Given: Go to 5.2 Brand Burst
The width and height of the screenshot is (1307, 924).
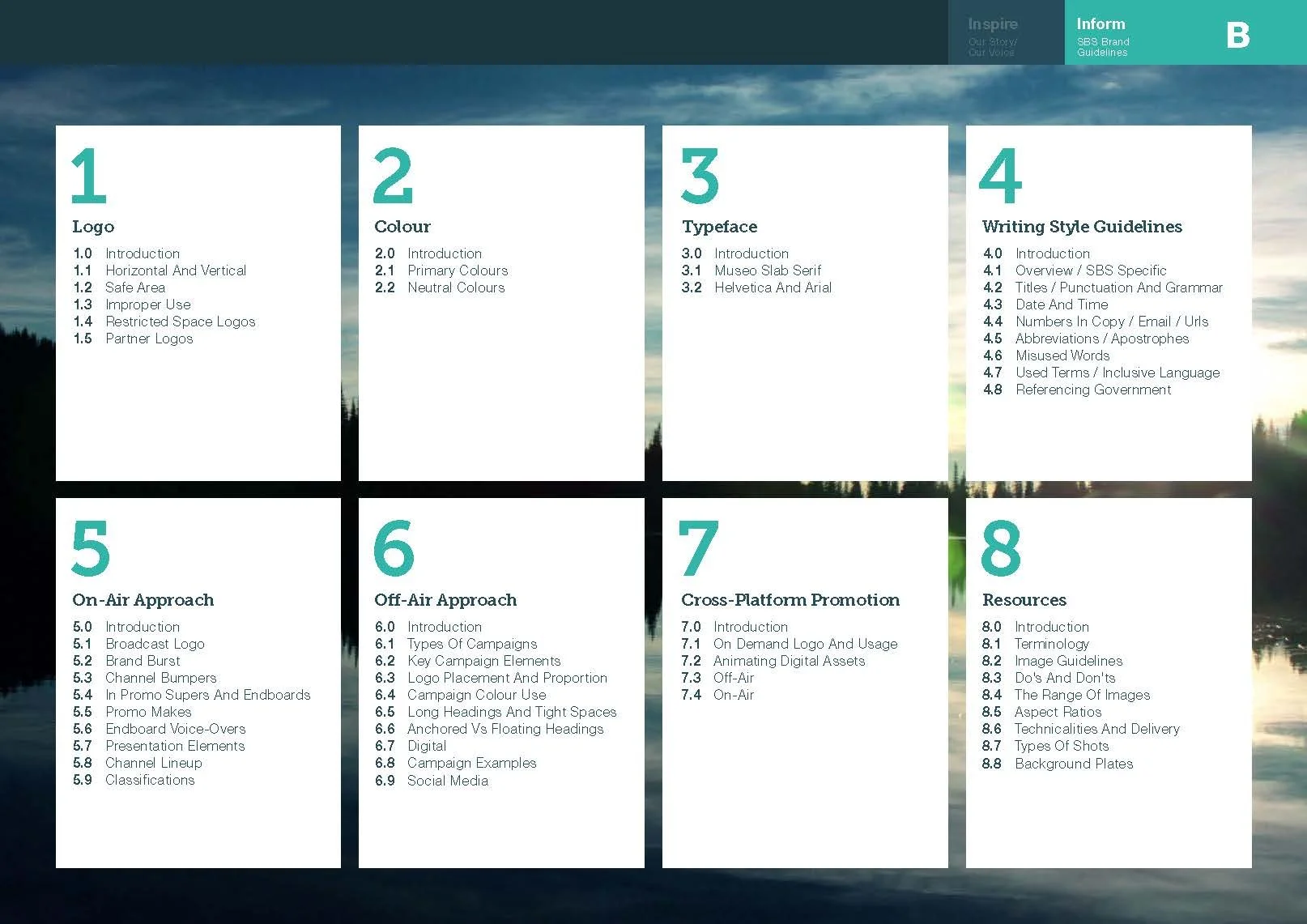Looking at the screenshot, I should point(126,661).
